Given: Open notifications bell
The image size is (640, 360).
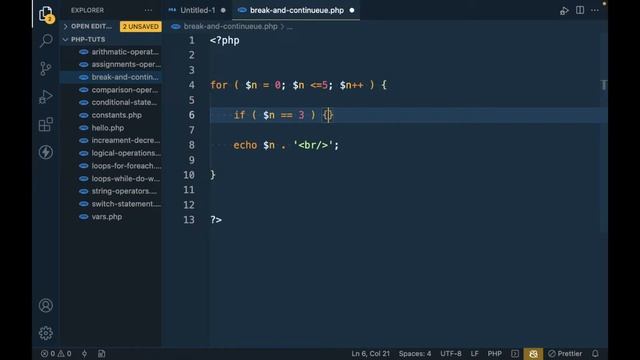Looking at the screenshot, I should [x=595, y=353].
